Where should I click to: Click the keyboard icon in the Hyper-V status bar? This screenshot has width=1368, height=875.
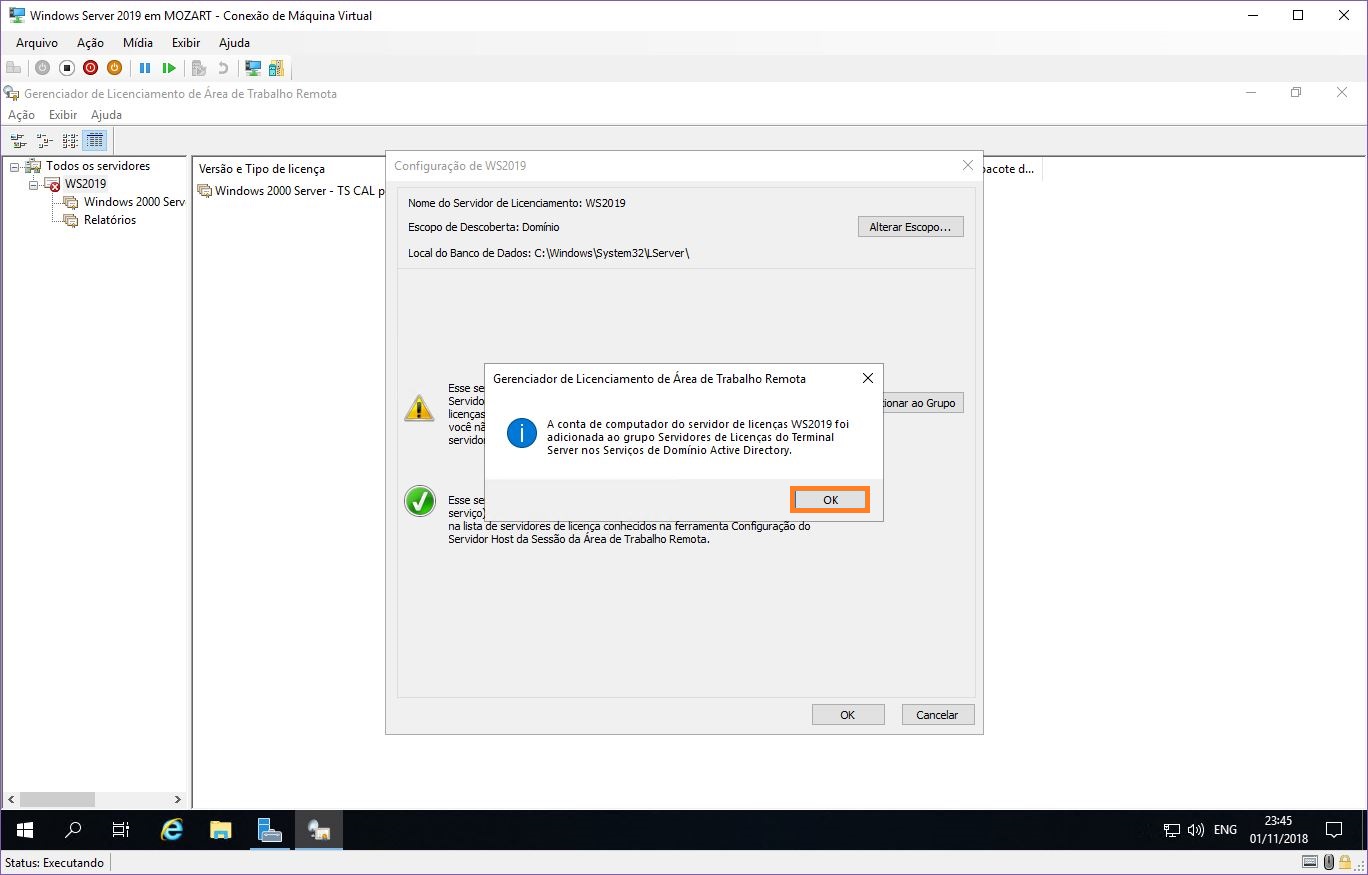coord(1310,862)
